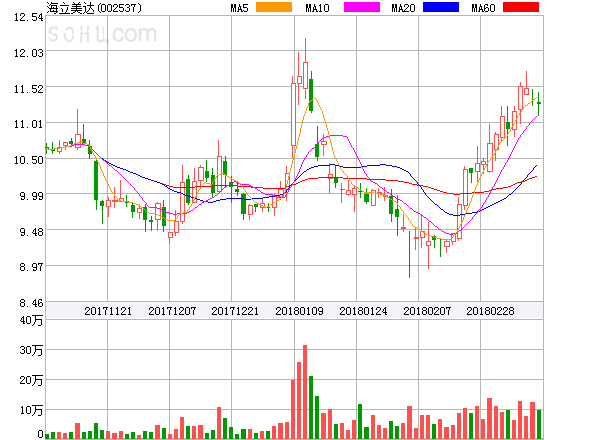
Task: Click the MA60 legend label
Action: (483, 8)
